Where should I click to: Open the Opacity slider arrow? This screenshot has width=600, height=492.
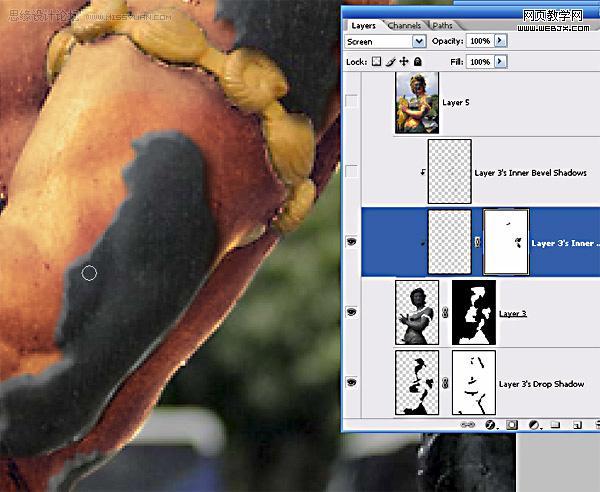click(x=500, y=42)
